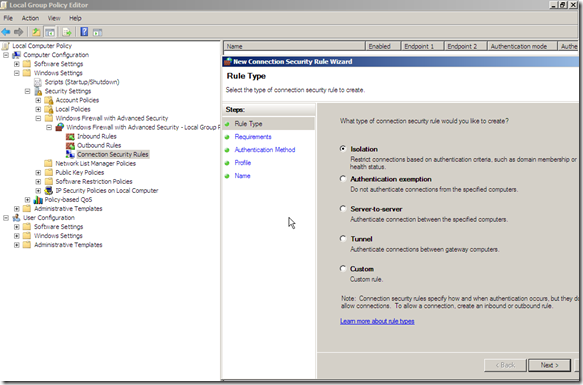The height and width of the screenshot is (385, 583).
Task: Click the Software Restriction Policies folder icon
Action: click(49, 182)
